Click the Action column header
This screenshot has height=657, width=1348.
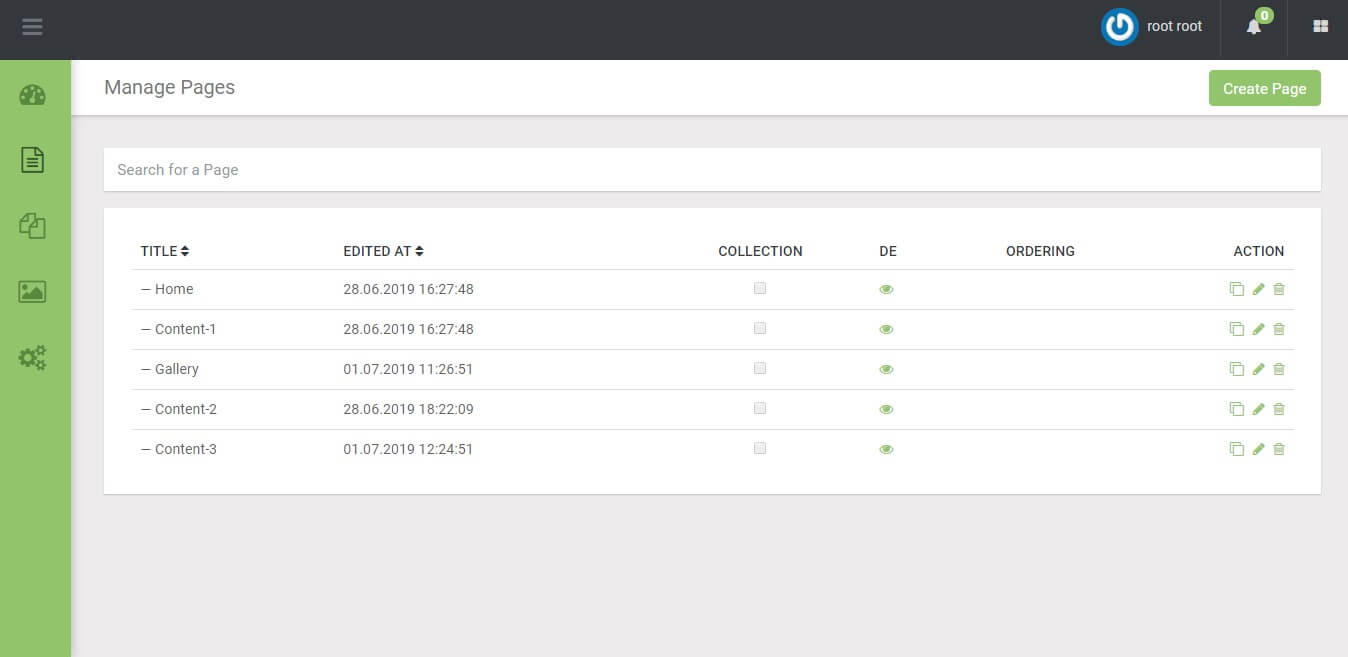click(1258, 251)
